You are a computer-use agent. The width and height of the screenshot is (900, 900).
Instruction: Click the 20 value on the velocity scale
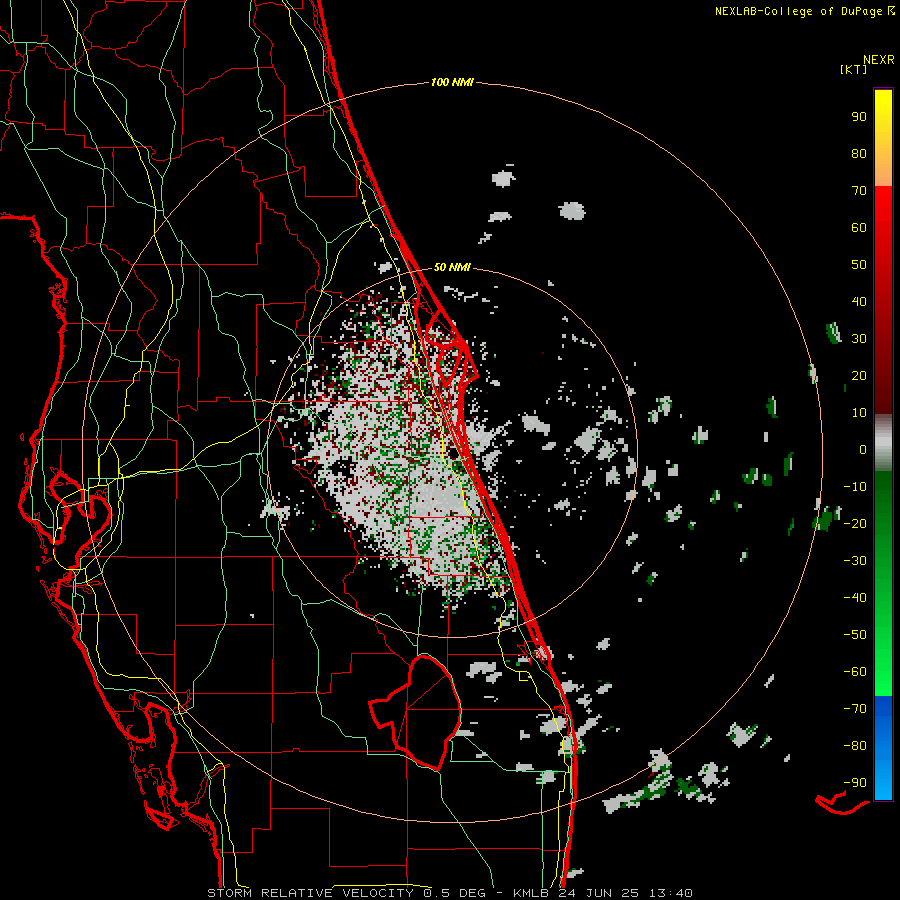click(x=859, y=375)
